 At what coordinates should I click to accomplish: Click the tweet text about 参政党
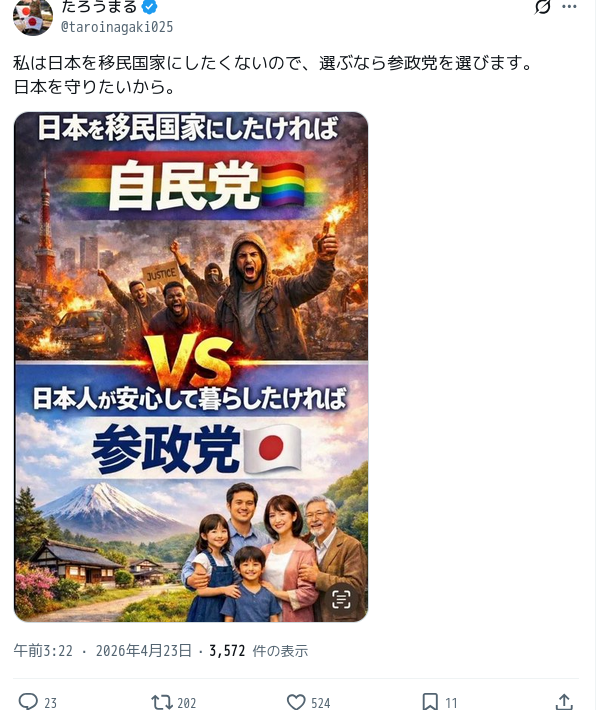pyautogui.click(x=273, y=74)
